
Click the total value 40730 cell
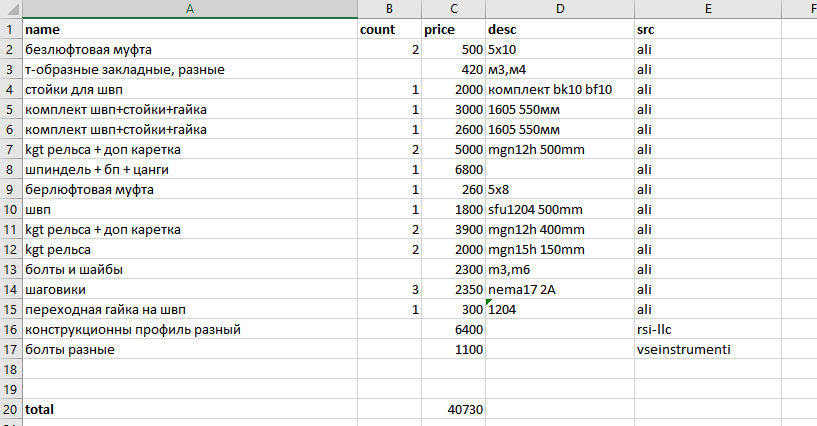[453, 409]
